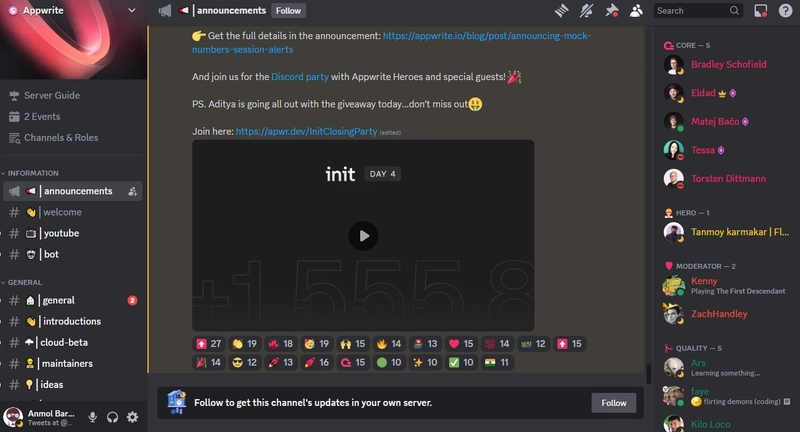This screenshot has height=432, width=800.
Task: Click the clapping hands reaction with 19
Action: click(x=245, y=344)
